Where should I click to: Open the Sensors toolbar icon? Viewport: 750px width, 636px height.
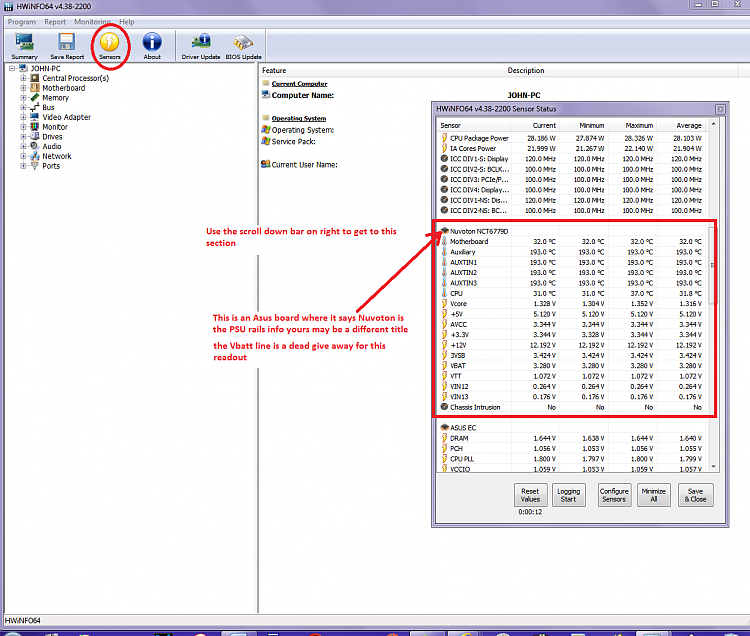coord(110,42)
